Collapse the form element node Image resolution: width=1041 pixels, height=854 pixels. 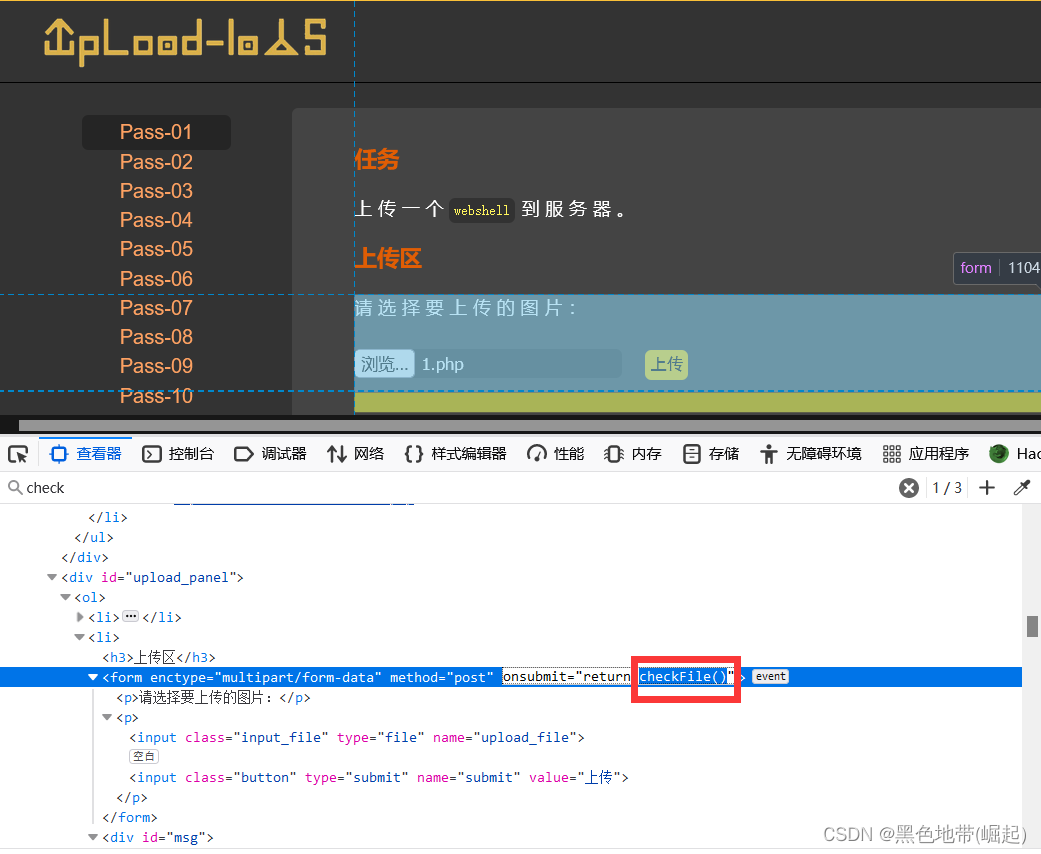coord(93,677)
